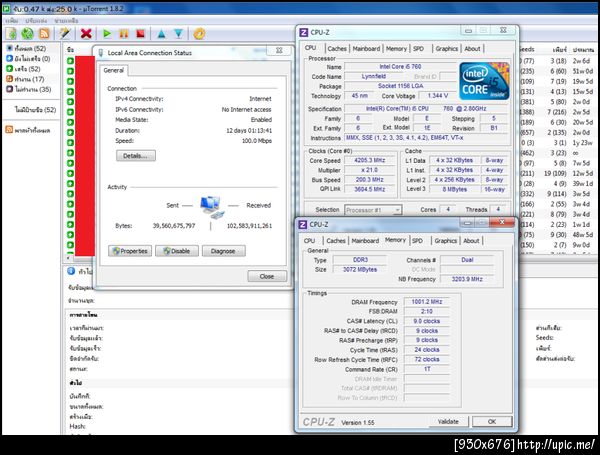Click Diagnose in Local Area Connection Status
Viewport: 600px width, 455px height.
pos(223,251)
